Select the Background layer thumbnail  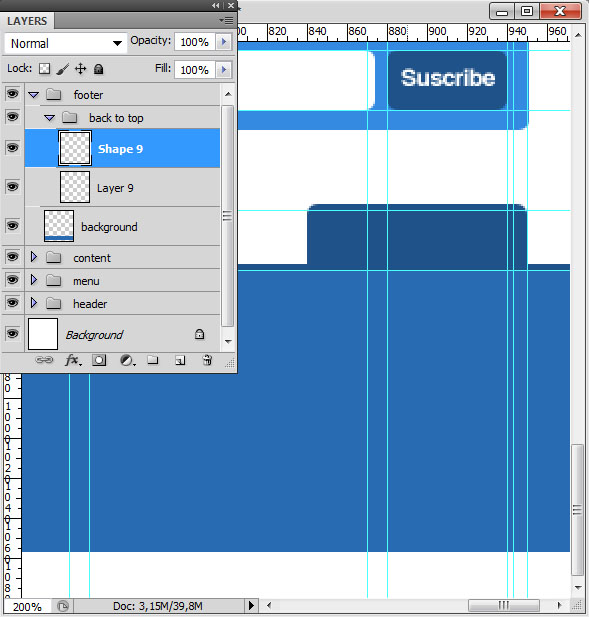click(x=43, y=334)
